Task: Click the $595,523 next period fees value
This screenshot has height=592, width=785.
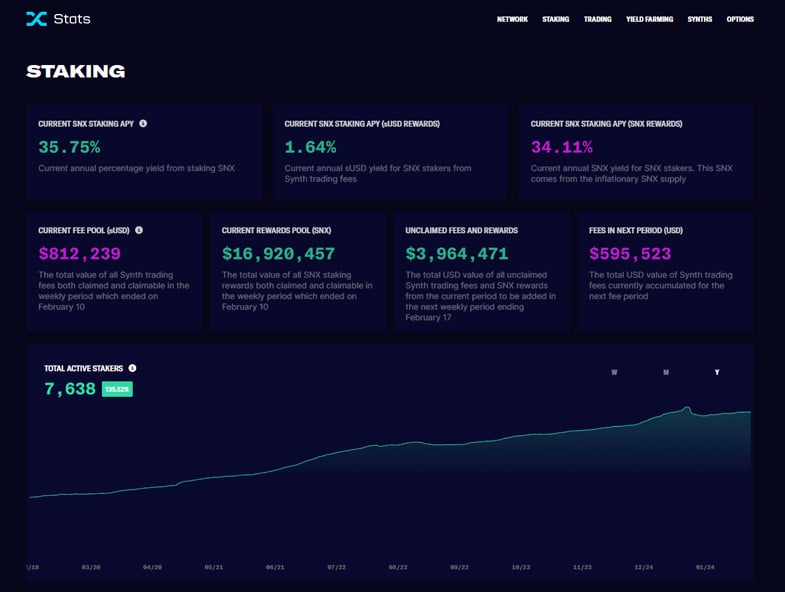Action: [x=630, y=254]
